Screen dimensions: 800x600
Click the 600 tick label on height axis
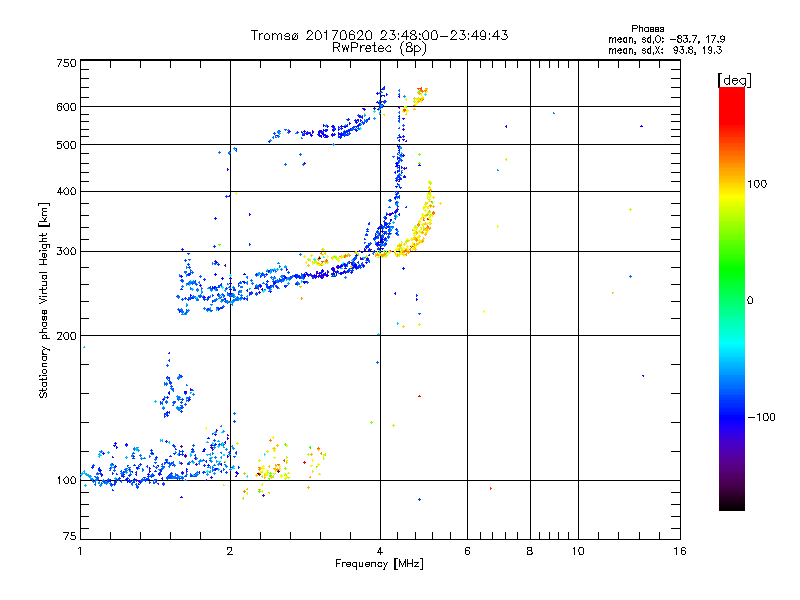pyautogui.click(x=66, y=107)
